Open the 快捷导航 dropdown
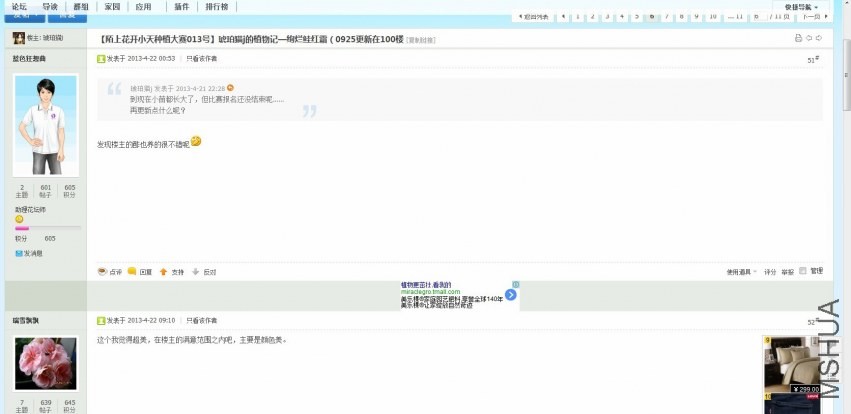Screen dimensions: 851x414 tap(801, 8)
